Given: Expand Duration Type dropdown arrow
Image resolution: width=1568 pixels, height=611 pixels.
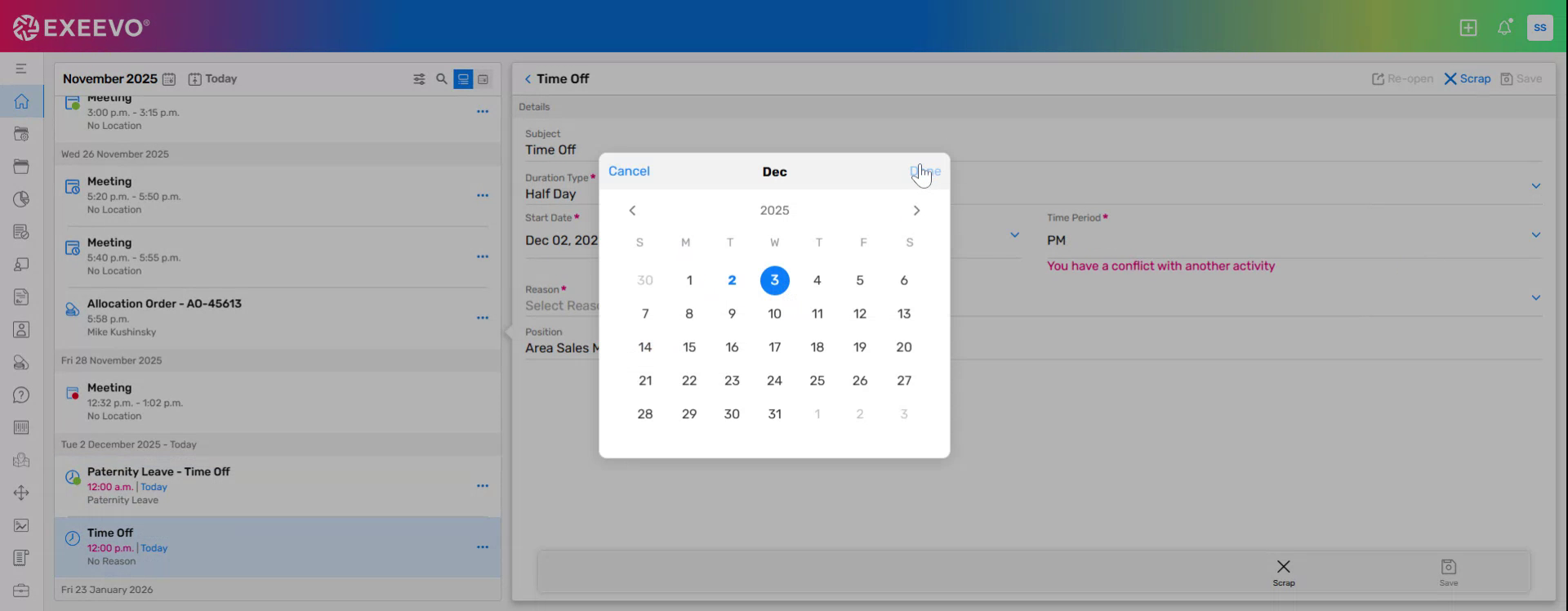Looking at the screenshot, I should 1535,186.
